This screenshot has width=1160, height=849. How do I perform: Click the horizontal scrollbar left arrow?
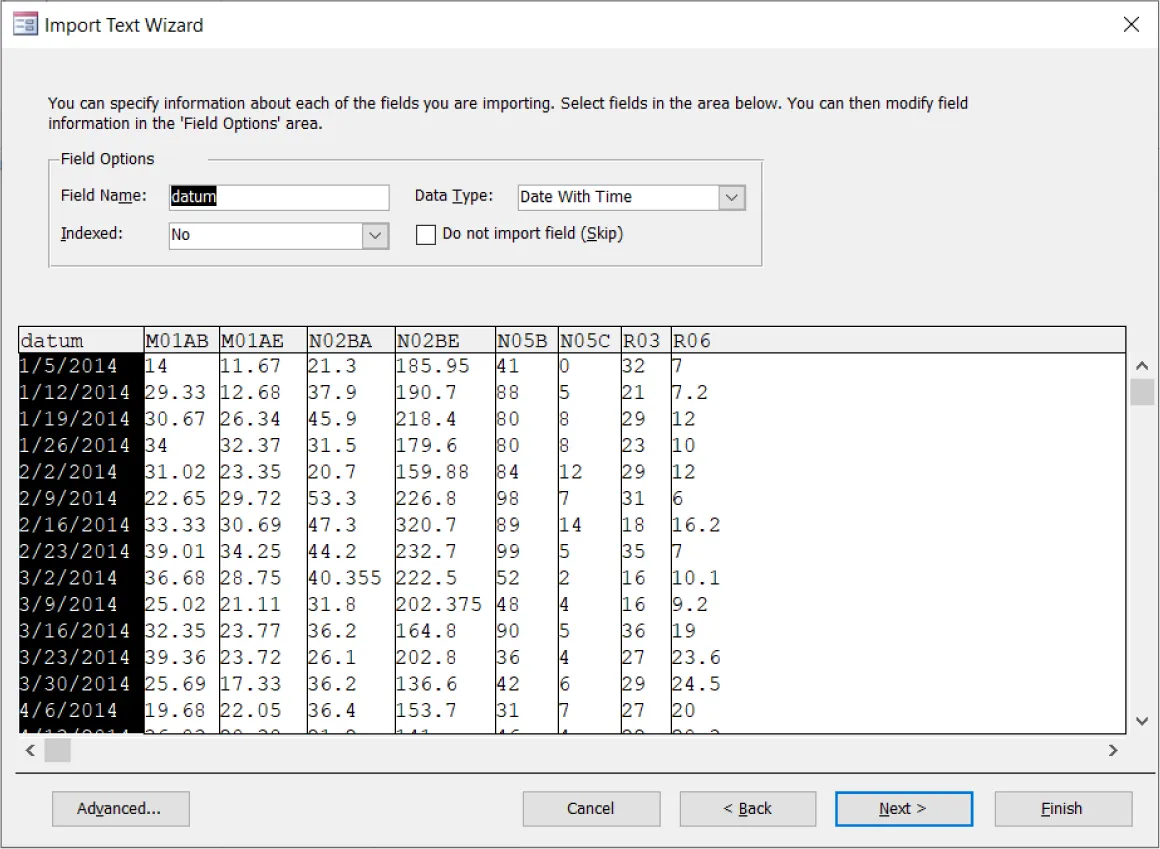pos(25,750)
